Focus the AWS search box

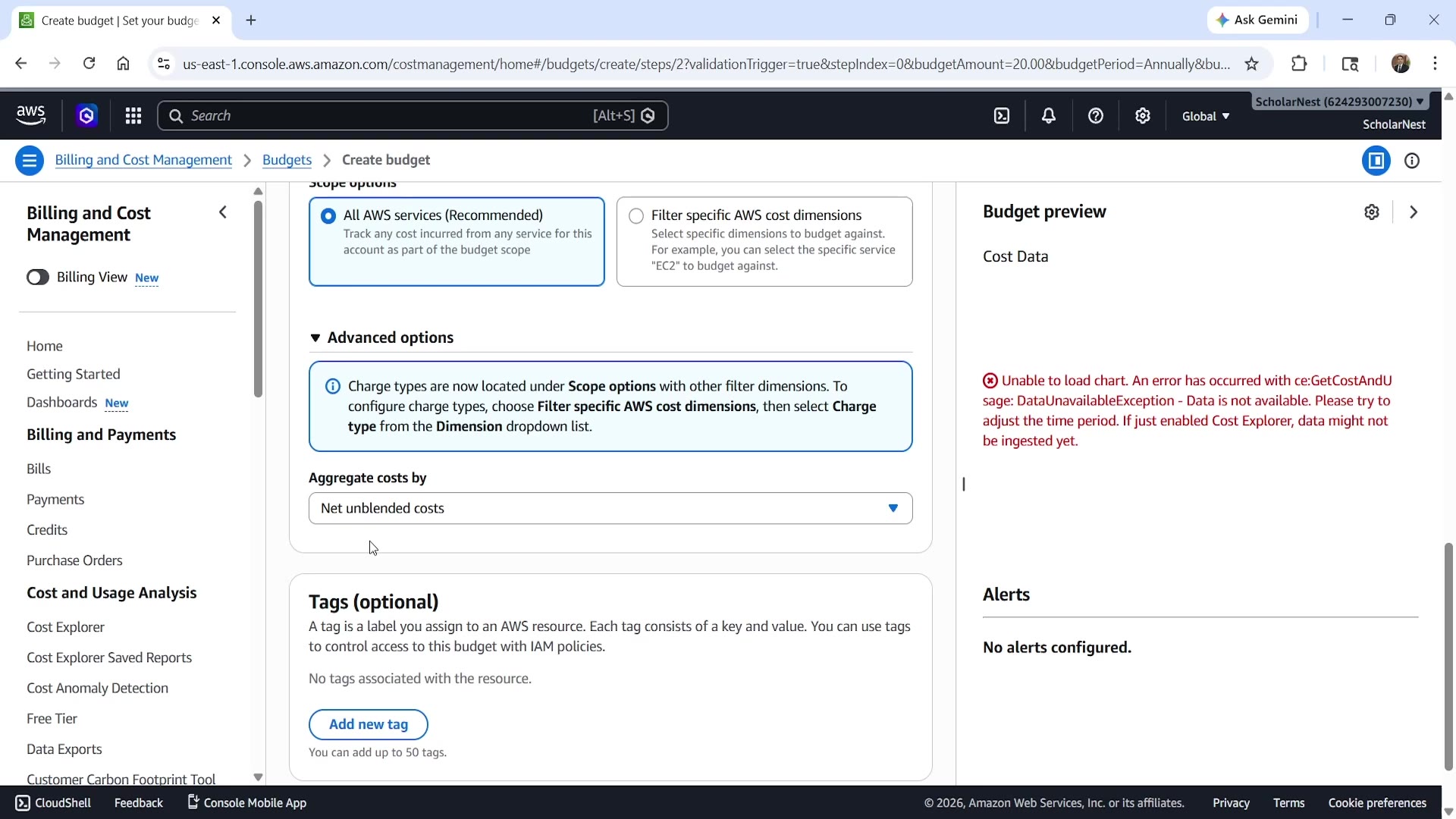[413, 115]
